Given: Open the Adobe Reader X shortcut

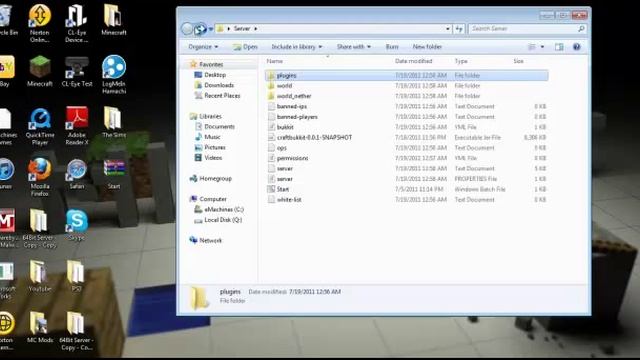Looking at the screenshot, I should pyautogui.click(x=77, y=126).
